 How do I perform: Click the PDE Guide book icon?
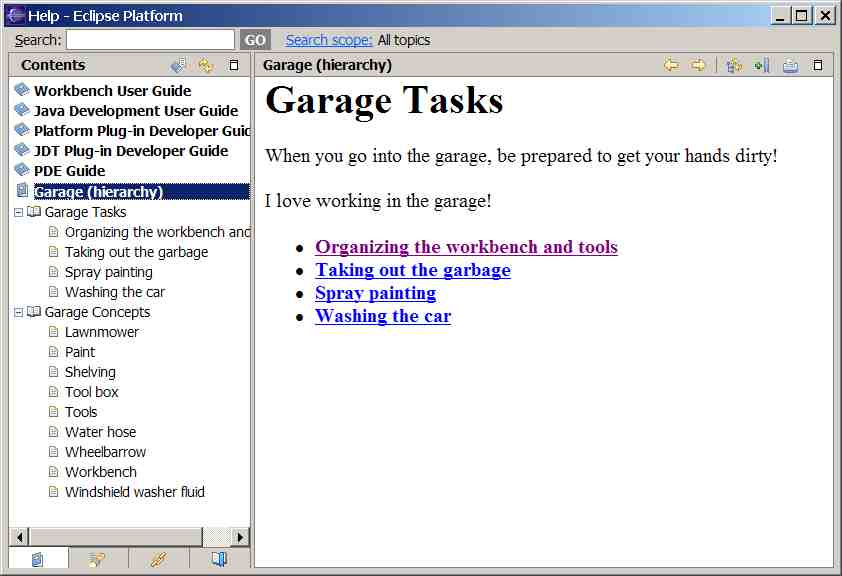coord(22,169)
